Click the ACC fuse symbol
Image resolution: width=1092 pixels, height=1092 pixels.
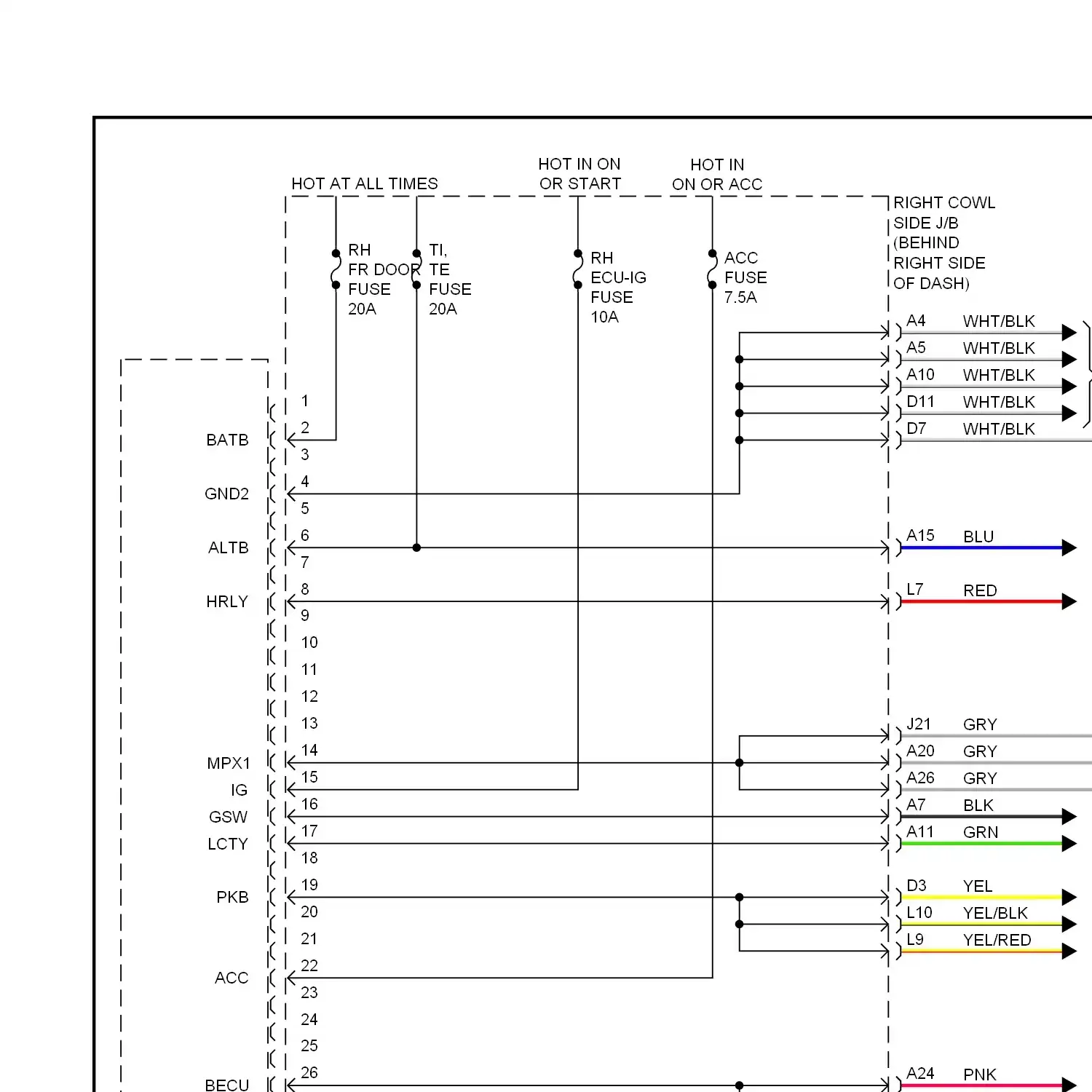(x=712, y=269)
